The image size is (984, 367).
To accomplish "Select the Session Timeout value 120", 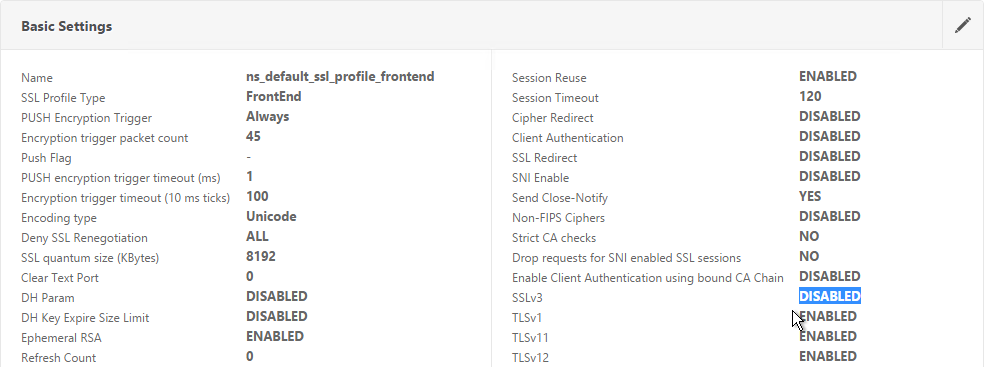I will (810, 97).
